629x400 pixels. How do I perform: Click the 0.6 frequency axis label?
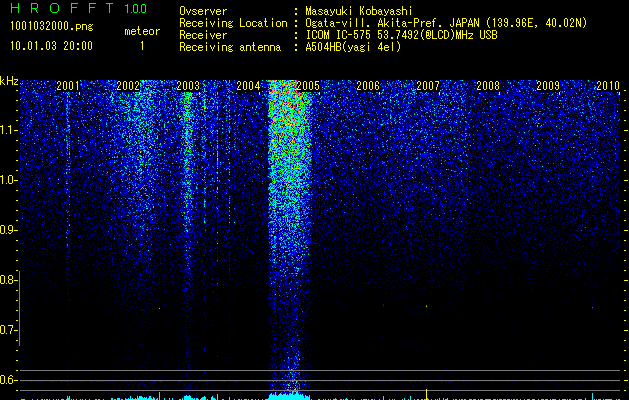pyautogui.click(x=9, y=380)
